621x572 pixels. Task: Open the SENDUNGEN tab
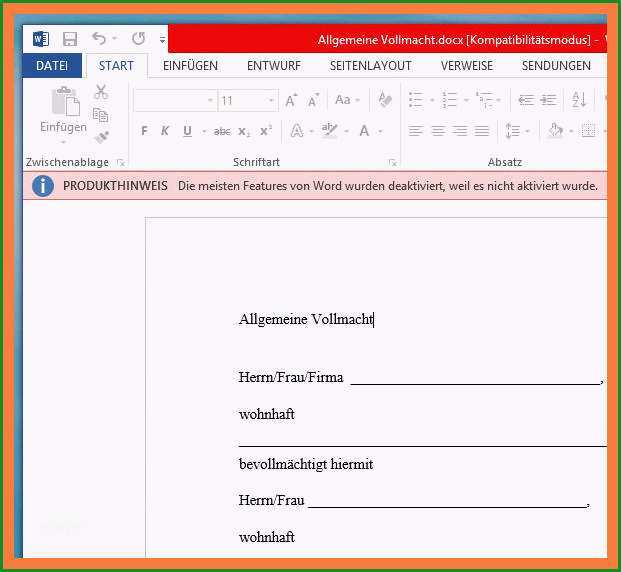coord(556,65)
